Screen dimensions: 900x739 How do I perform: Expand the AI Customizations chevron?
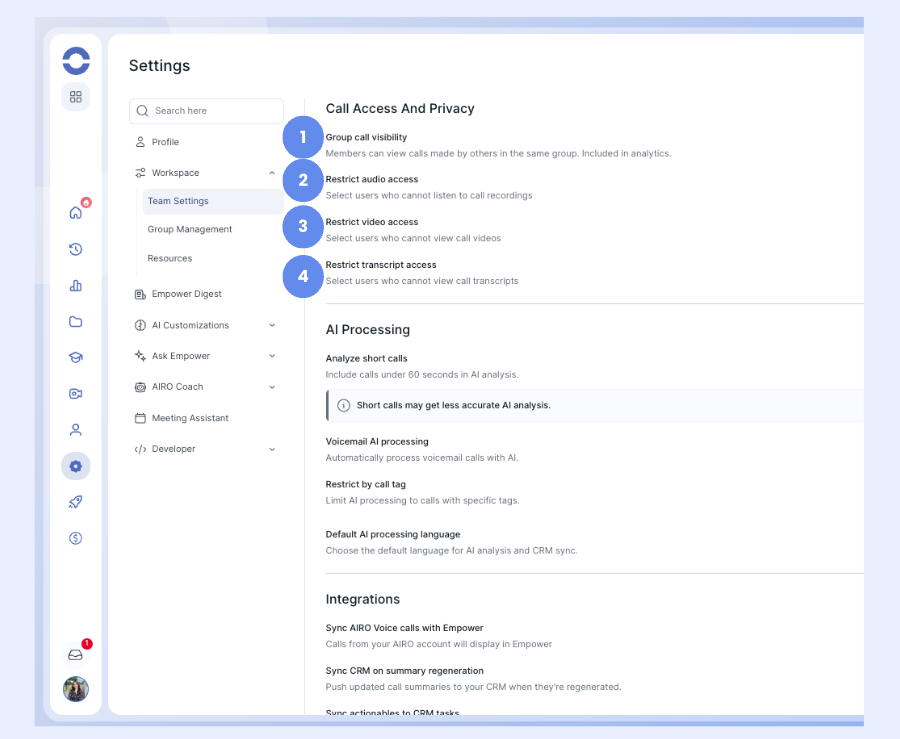tap(272, 325)
